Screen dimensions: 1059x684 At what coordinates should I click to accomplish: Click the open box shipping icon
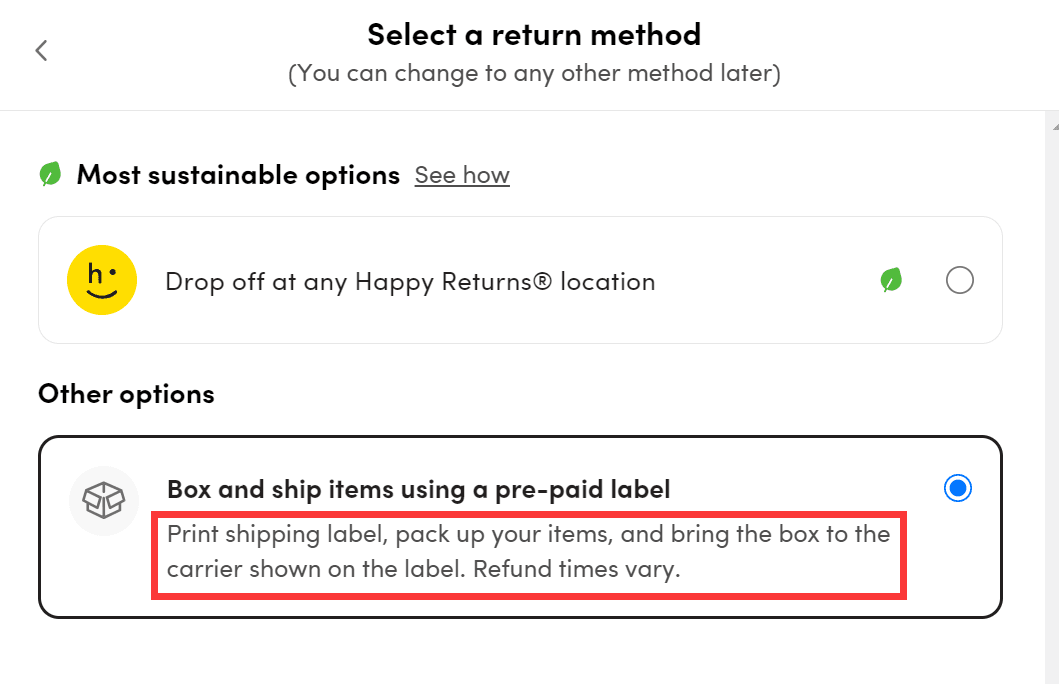[x=103, y=500]
